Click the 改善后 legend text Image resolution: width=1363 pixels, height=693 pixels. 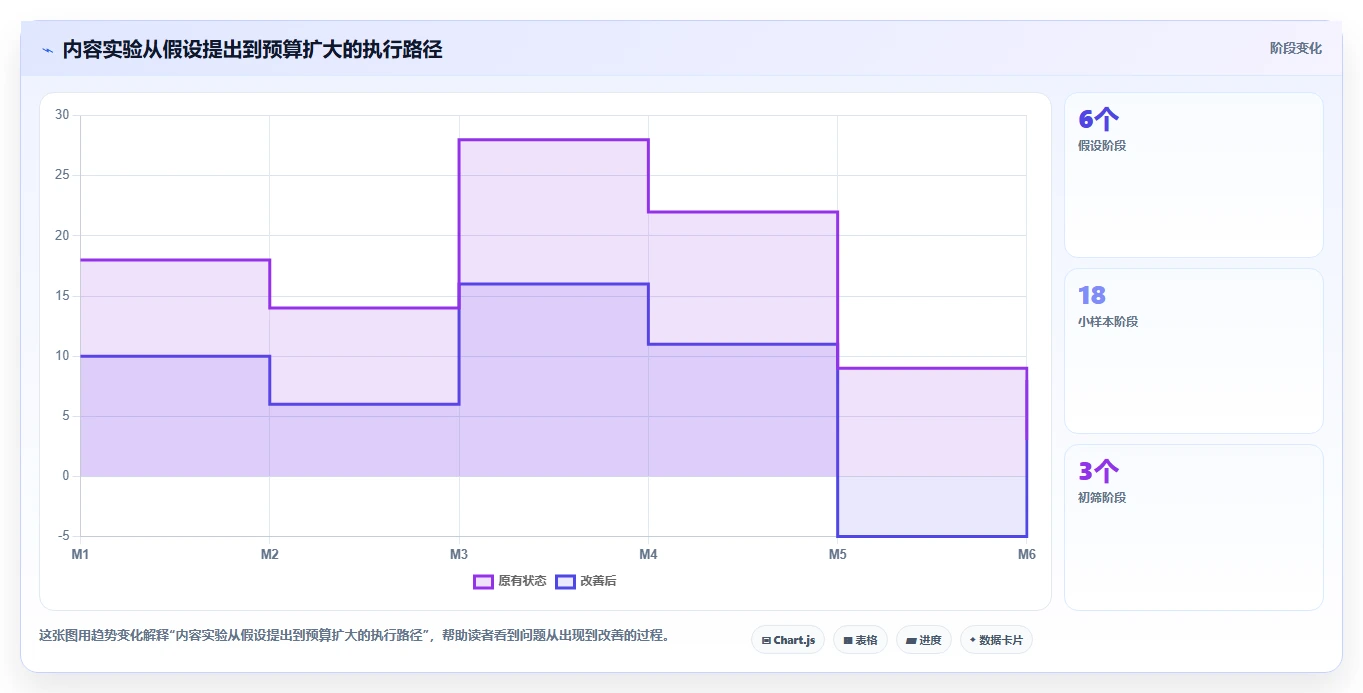pyautogui.click(x=598, y=581)
